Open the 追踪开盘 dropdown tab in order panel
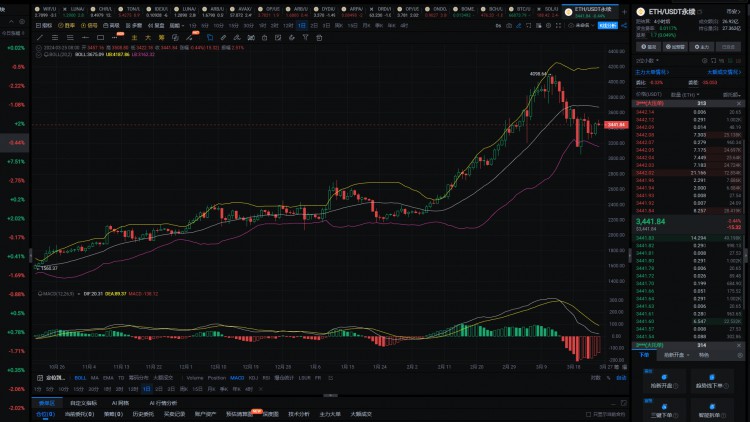 click(x=676, y=355)
